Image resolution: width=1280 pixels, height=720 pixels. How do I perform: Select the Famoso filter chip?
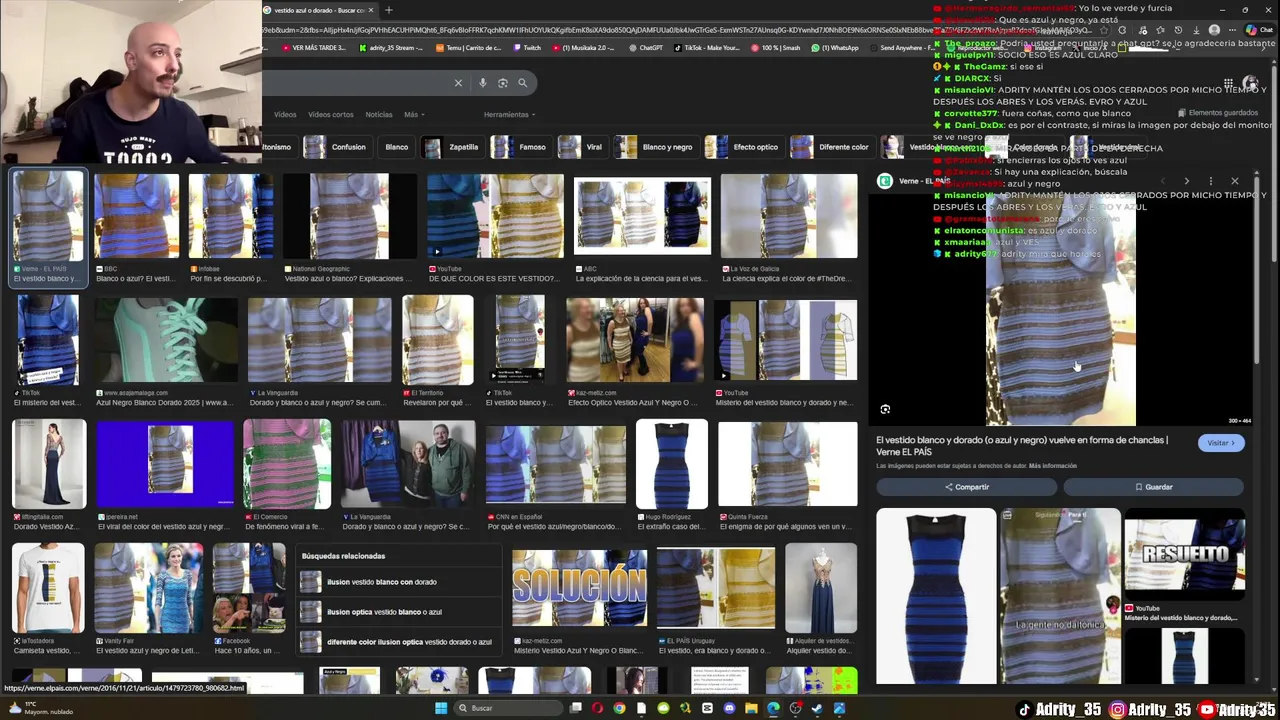[x=520, y=147]
